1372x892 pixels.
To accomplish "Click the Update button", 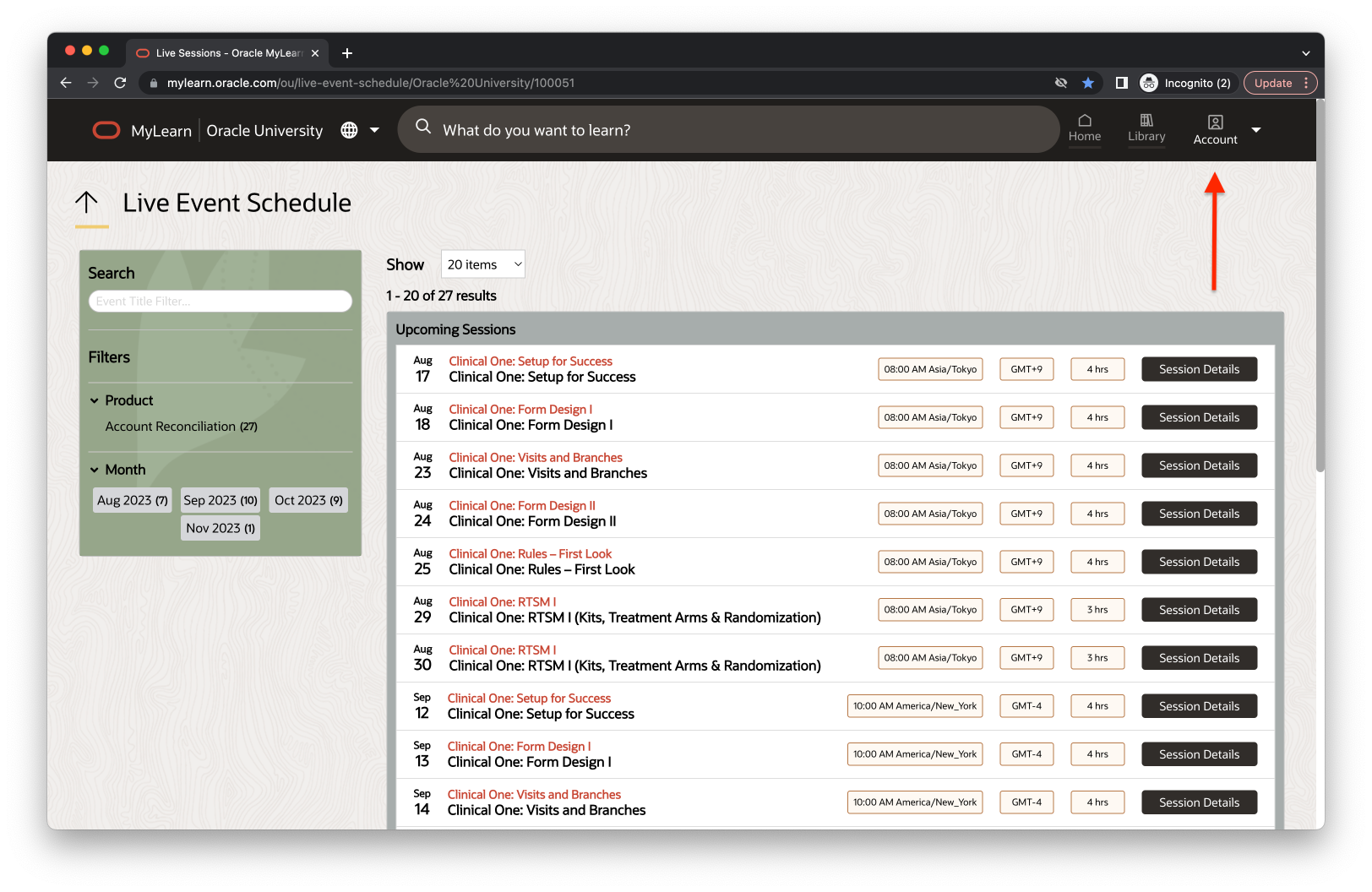I will click(x=1279, y=83).
